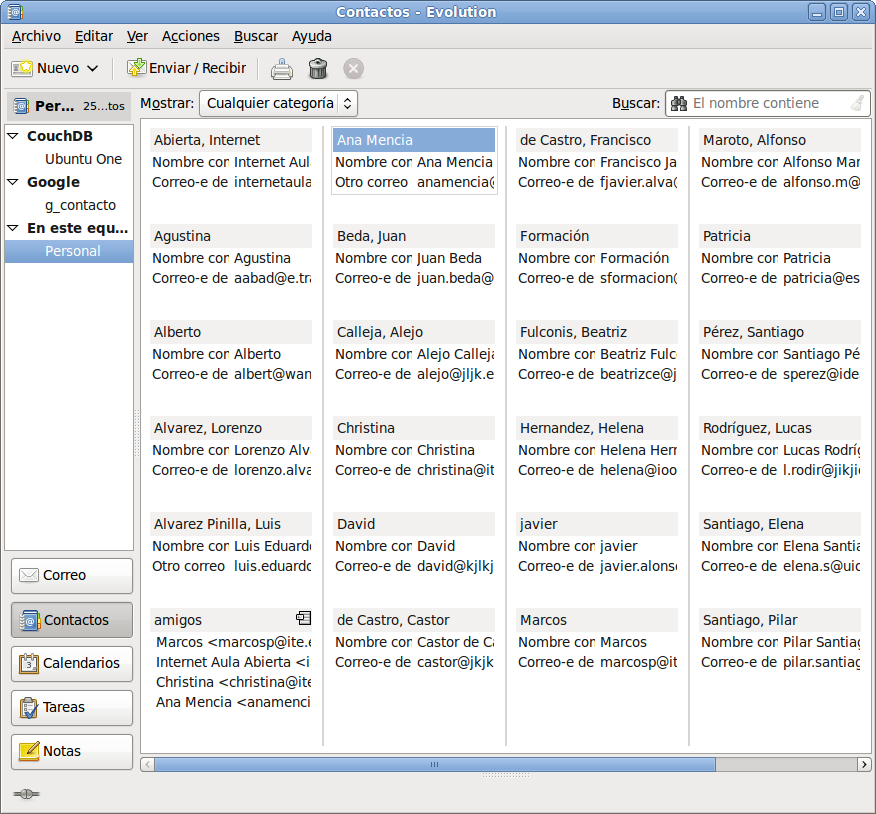Select the Formación contact card
This screenshot has height=814, width=876.
(597, 236)
